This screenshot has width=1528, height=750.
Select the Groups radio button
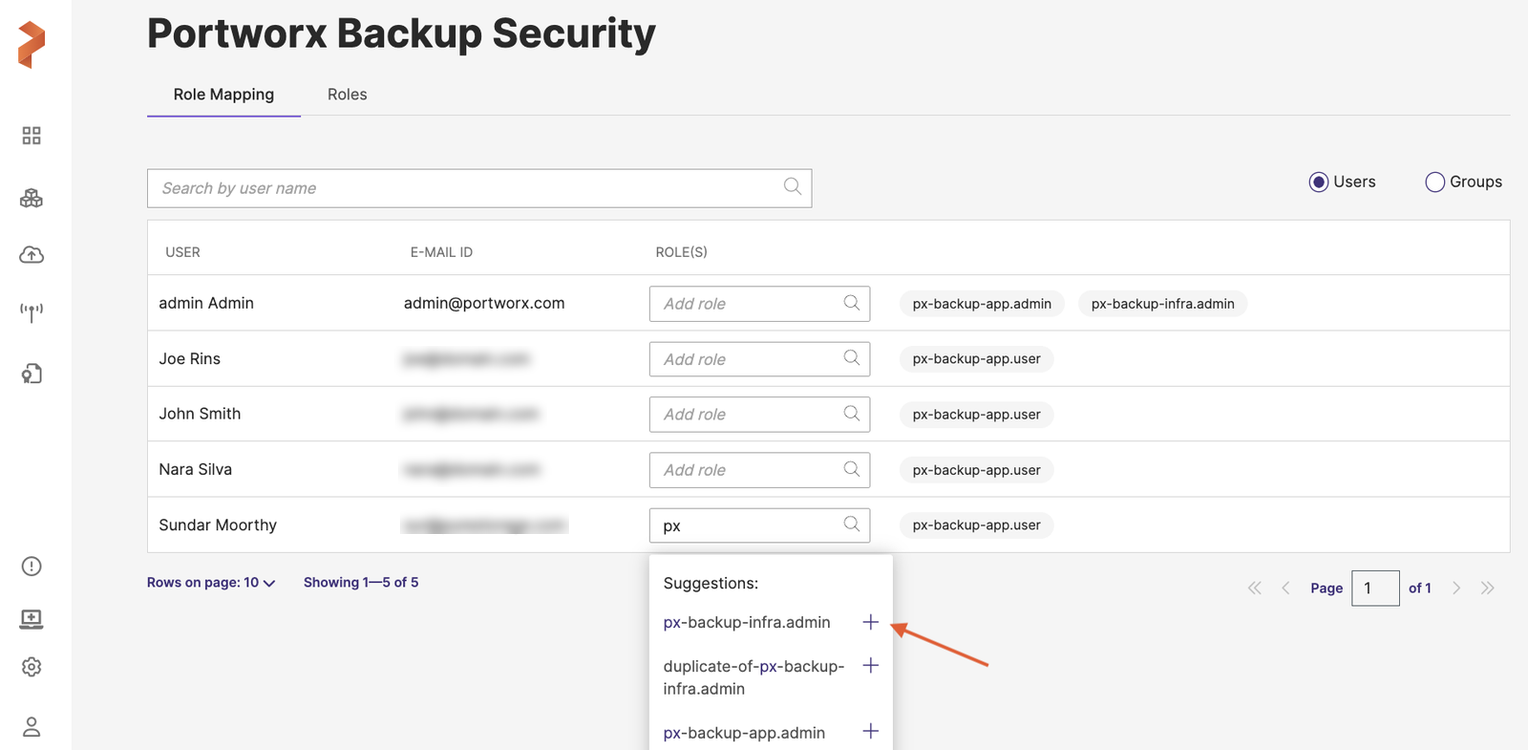[1435, 182]
